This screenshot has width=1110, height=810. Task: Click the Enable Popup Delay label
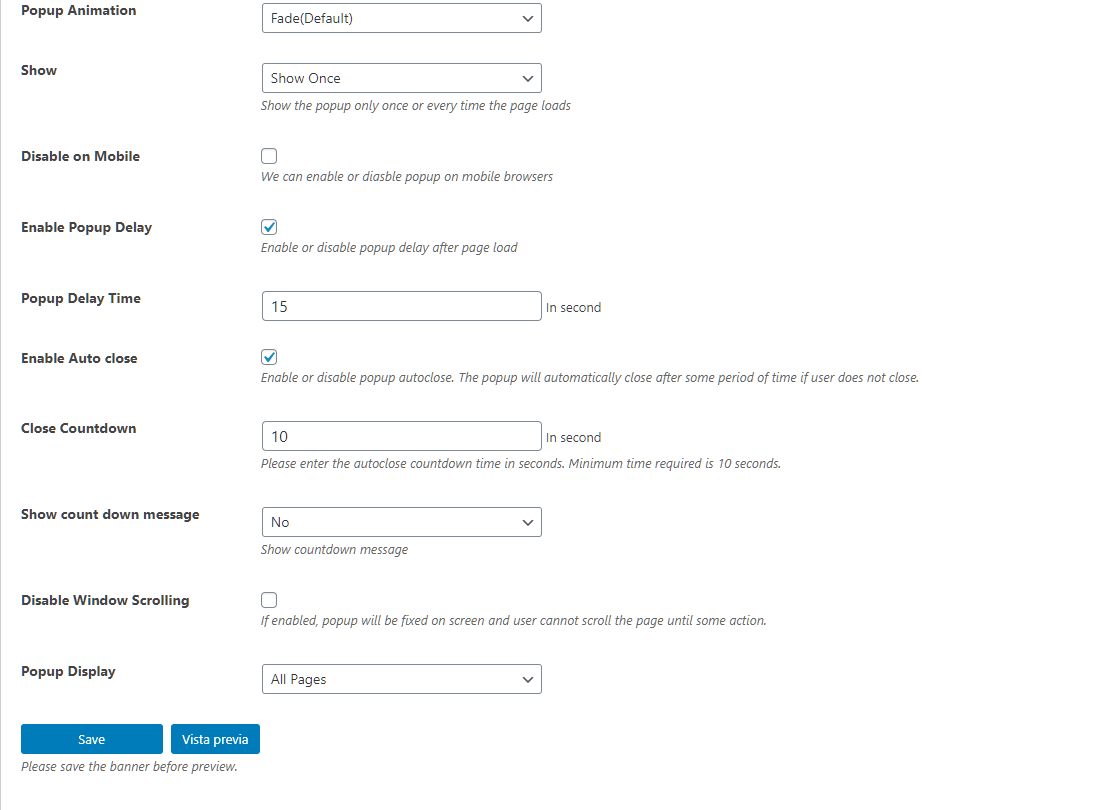click(x=86, y=227)
